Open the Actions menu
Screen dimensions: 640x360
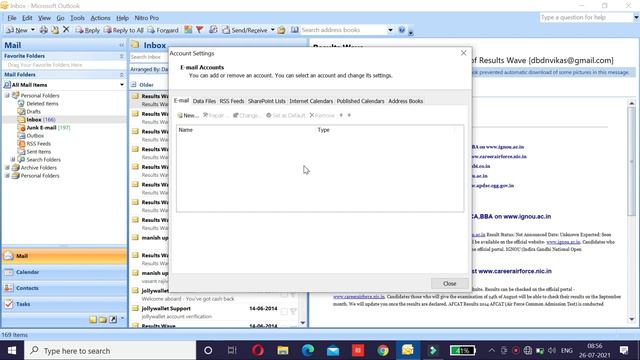[x=100, y=18]
